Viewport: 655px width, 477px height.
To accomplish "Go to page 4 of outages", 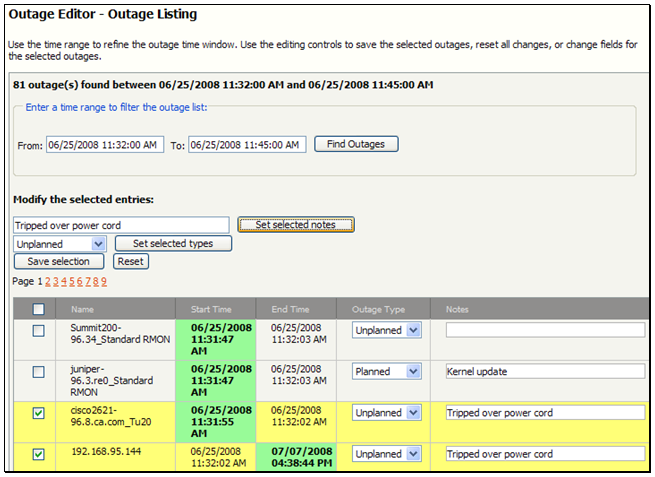I will pyautogui.click(x=64, y=282).
